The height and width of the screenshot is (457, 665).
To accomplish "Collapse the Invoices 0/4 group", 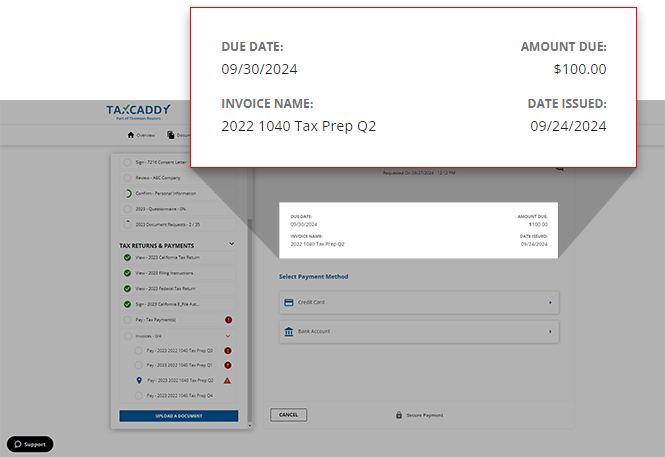I will click(228, 336).
